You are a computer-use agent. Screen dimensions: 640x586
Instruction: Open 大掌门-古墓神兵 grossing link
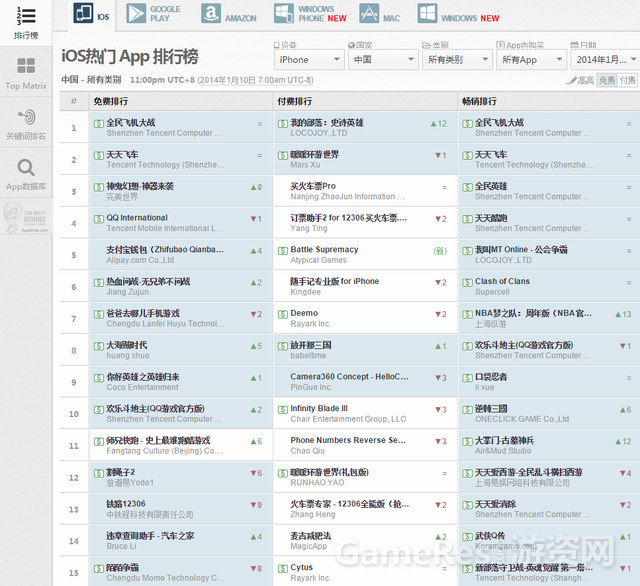pos(504,440)
